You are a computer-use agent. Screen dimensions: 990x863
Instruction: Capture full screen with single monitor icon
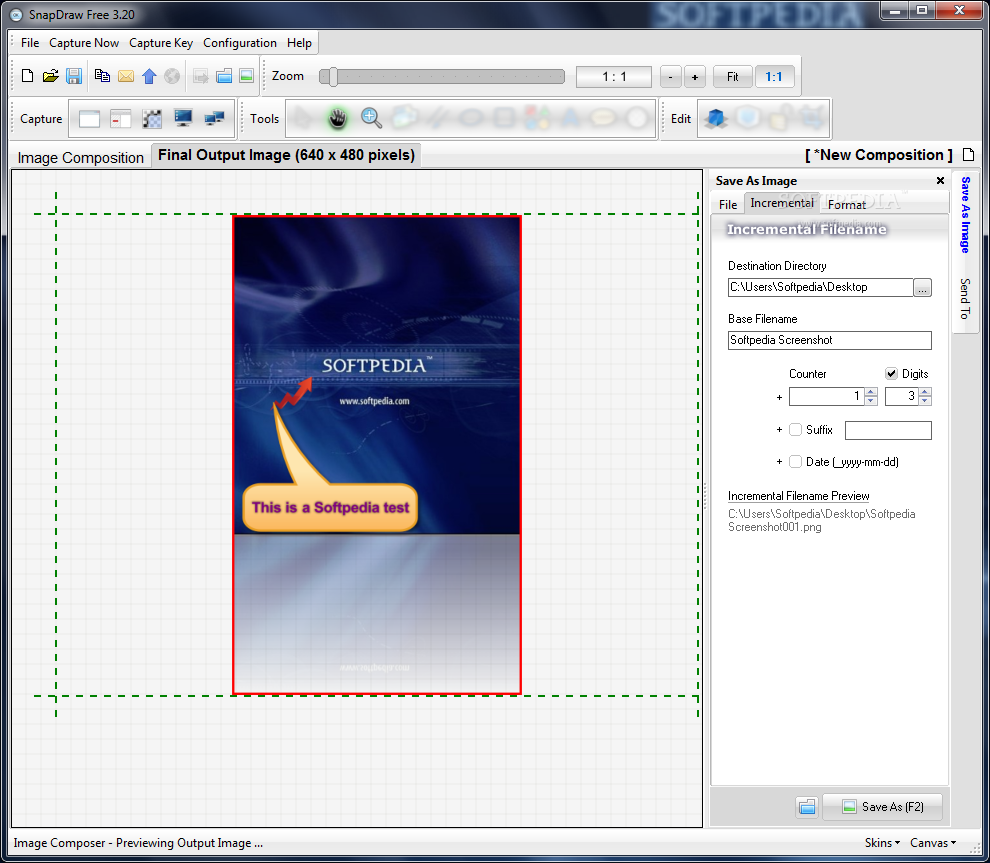(x=183, y=118)
